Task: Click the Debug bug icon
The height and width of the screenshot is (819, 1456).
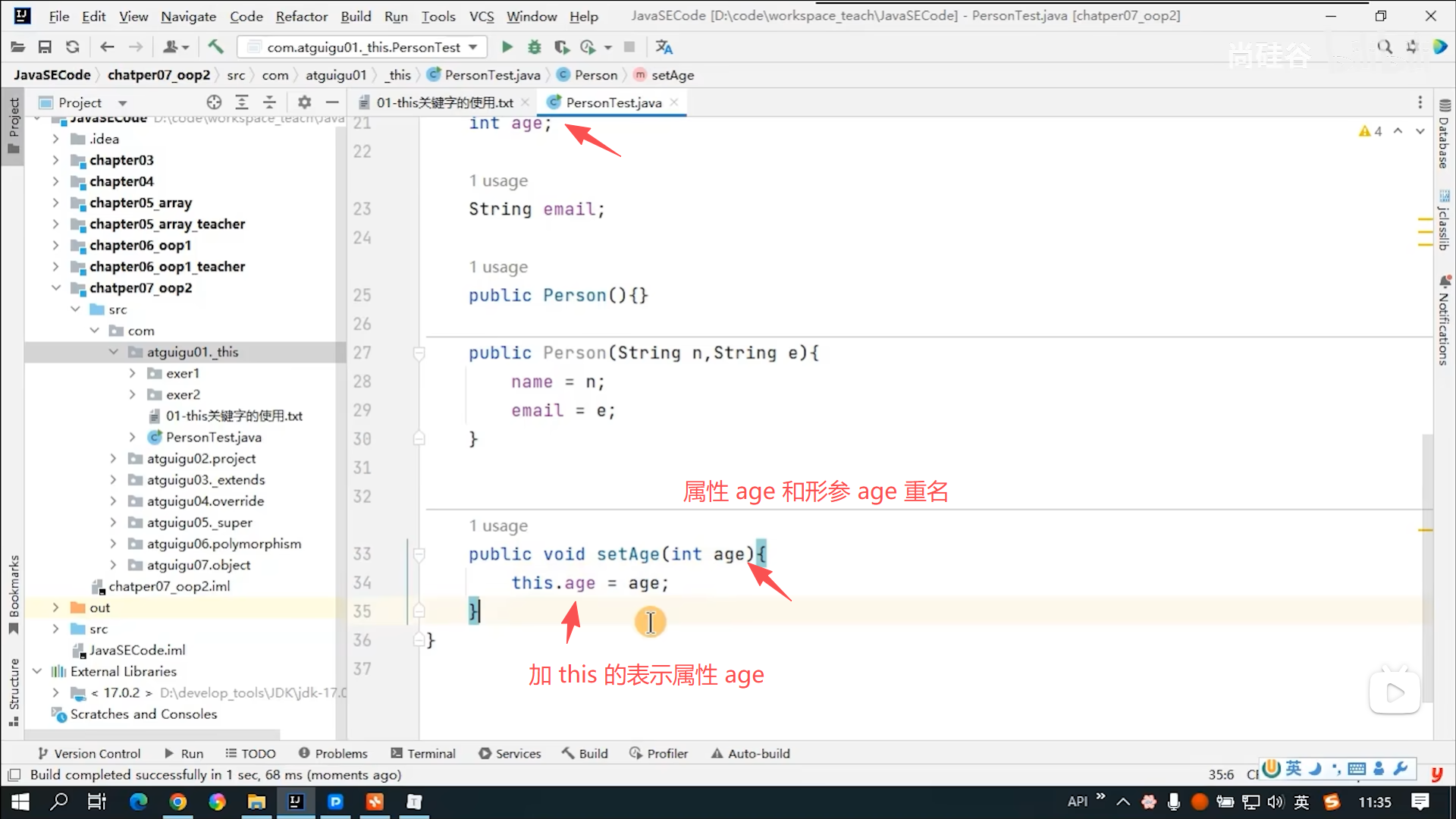Action: (x=535, y=47)
